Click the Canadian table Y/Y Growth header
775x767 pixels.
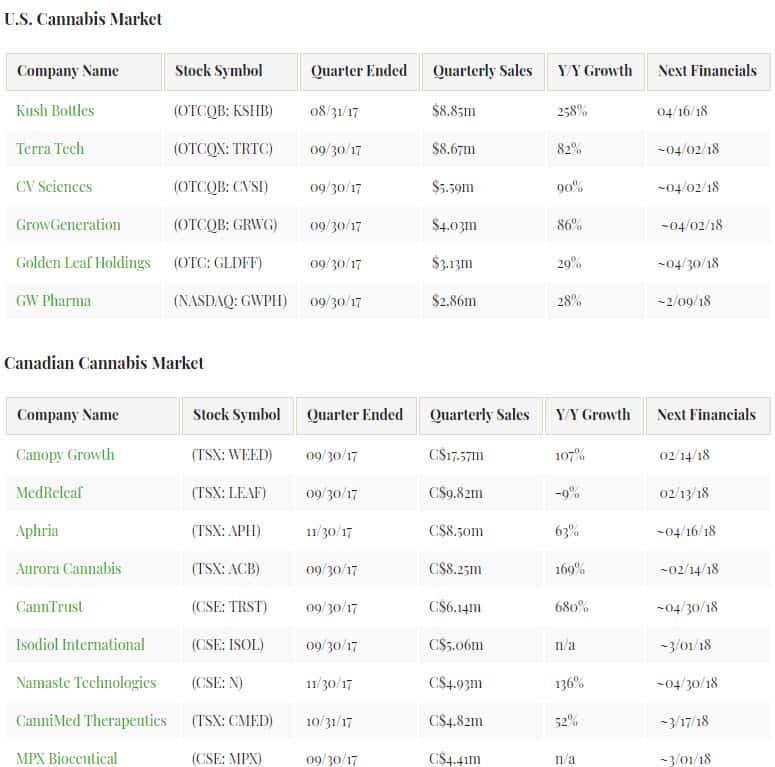(593, 415)
